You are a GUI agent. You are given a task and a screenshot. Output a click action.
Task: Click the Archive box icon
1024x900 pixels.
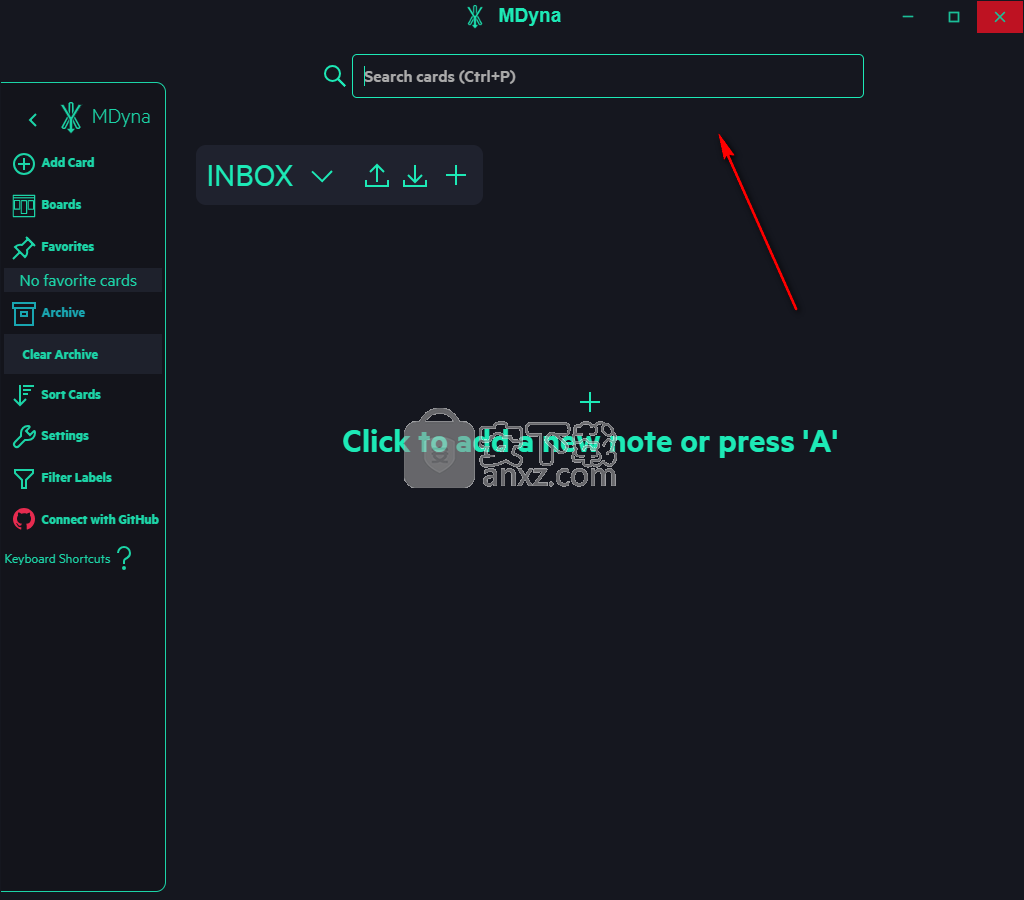24,313
